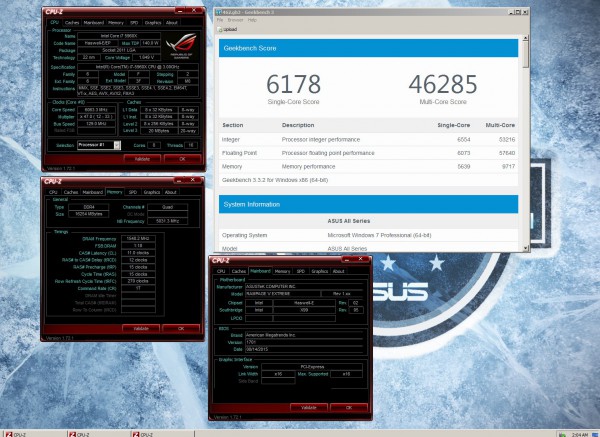The height and width of the screenshot is (437, 600).
Task: Click the scroll-down arrow in the Geekbench window
Action: [x=525, y=248]
